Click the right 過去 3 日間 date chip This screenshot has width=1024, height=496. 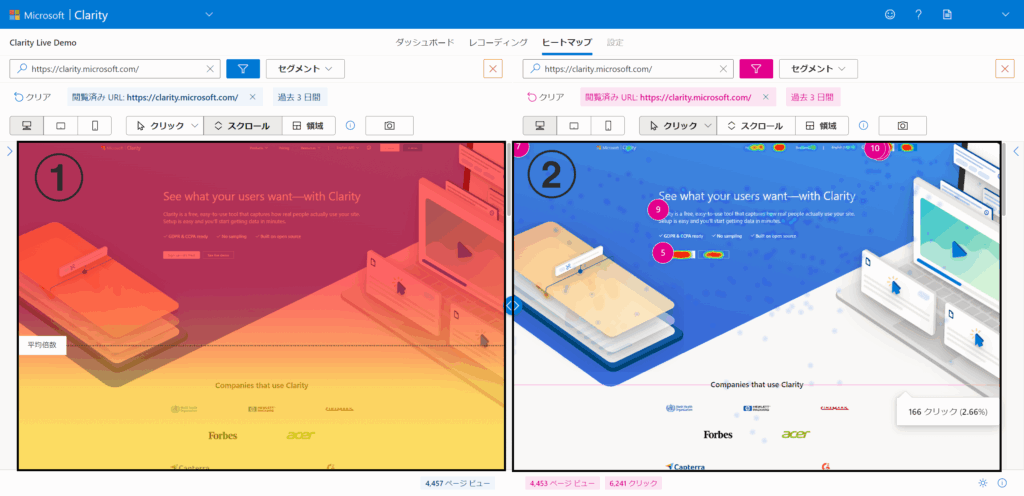[813, 97]
